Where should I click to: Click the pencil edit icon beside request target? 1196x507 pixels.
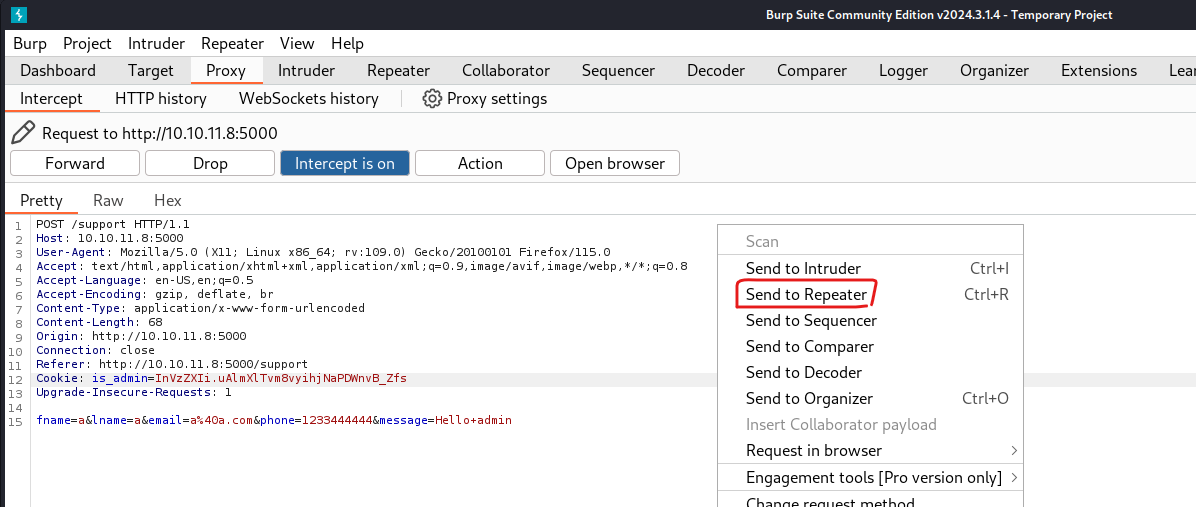[x=24, y=133]
